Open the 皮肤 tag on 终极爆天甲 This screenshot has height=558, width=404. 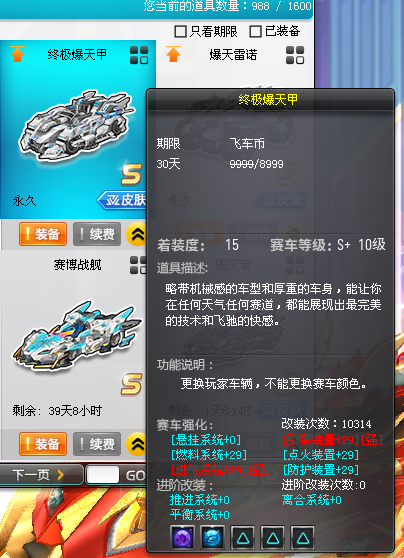(122, 200)
